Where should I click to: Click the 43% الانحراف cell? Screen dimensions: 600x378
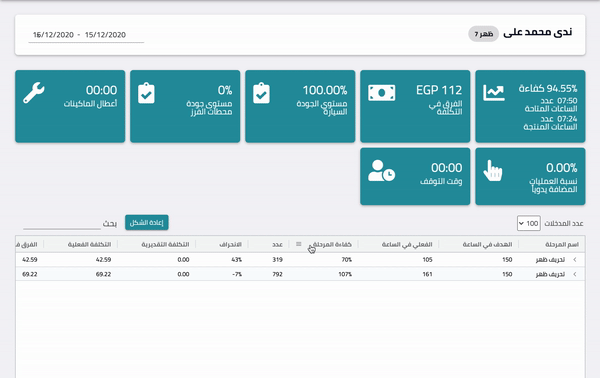(236, 260)
